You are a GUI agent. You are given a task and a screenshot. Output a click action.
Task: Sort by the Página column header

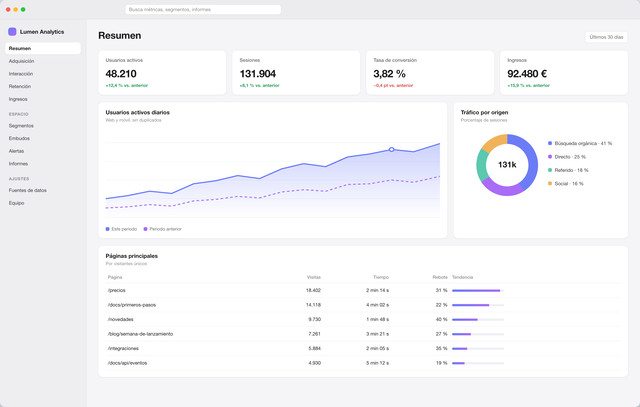[115, 277]
